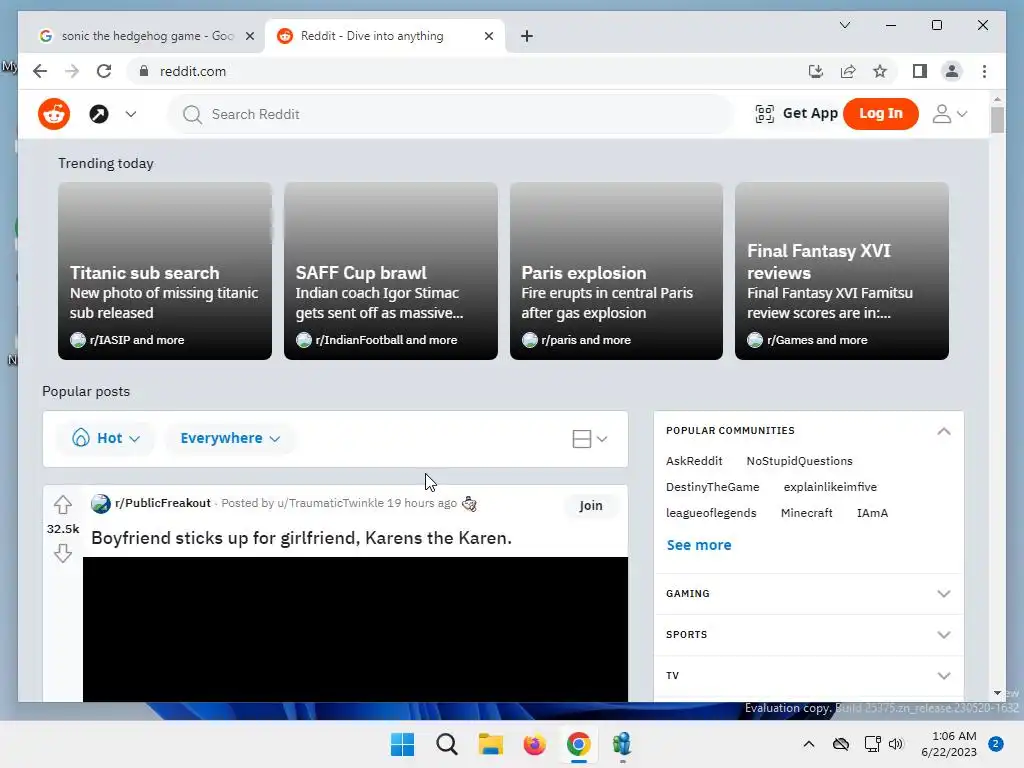Open the Paris explosion trending card
The width and height of the screenshot is (1024, 768).
pyautogui.click(x=616, y=271)
